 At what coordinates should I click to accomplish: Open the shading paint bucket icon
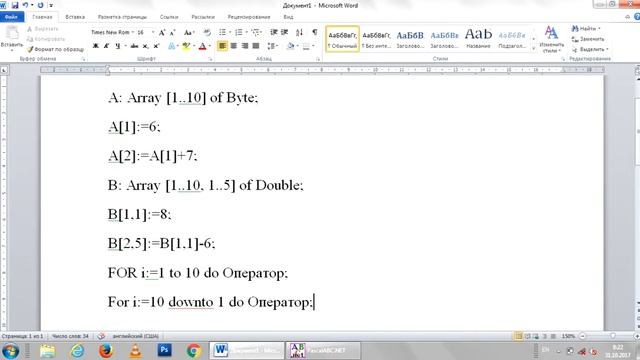coord(290,46)
